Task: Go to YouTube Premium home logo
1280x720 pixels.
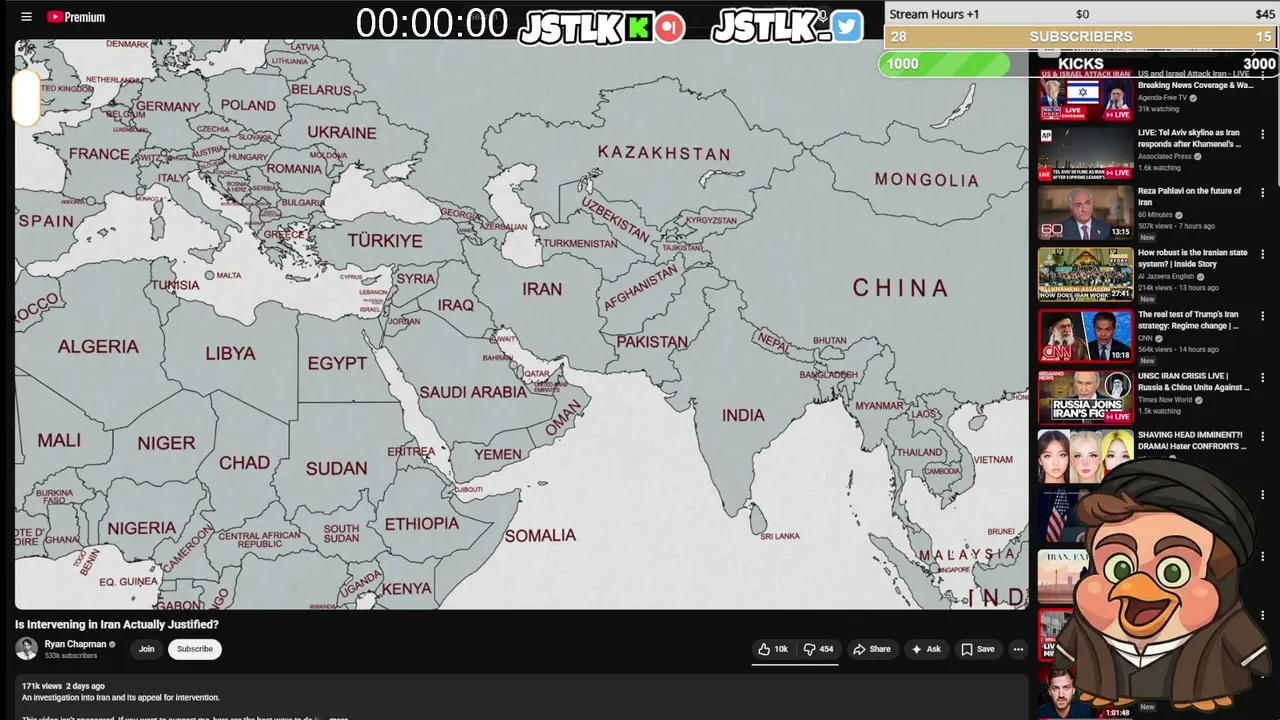Action: pos(76,17)
